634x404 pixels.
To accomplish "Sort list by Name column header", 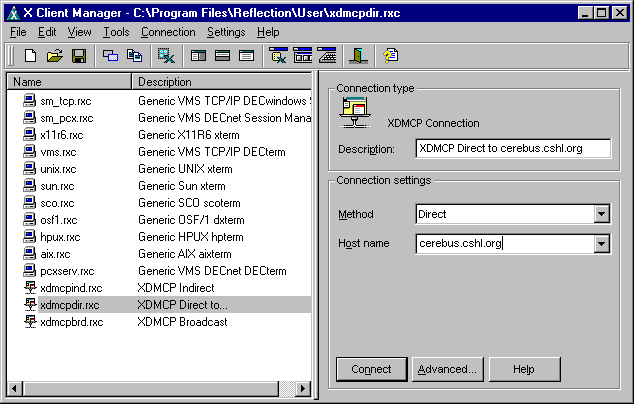I will (69, 82).
